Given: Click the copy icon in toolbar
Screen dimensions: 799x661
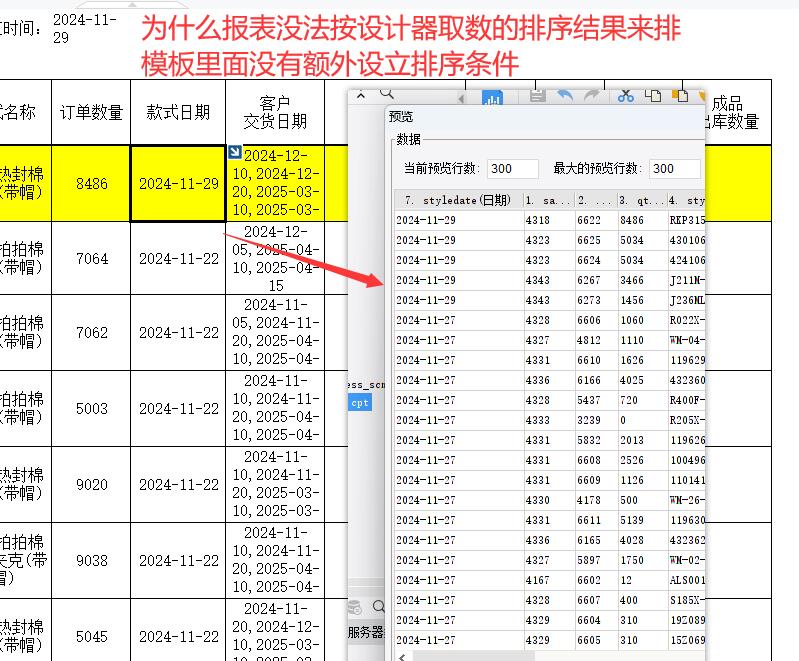Looking at the screenshot, I should pyautogui.click(x=654, y=96).
